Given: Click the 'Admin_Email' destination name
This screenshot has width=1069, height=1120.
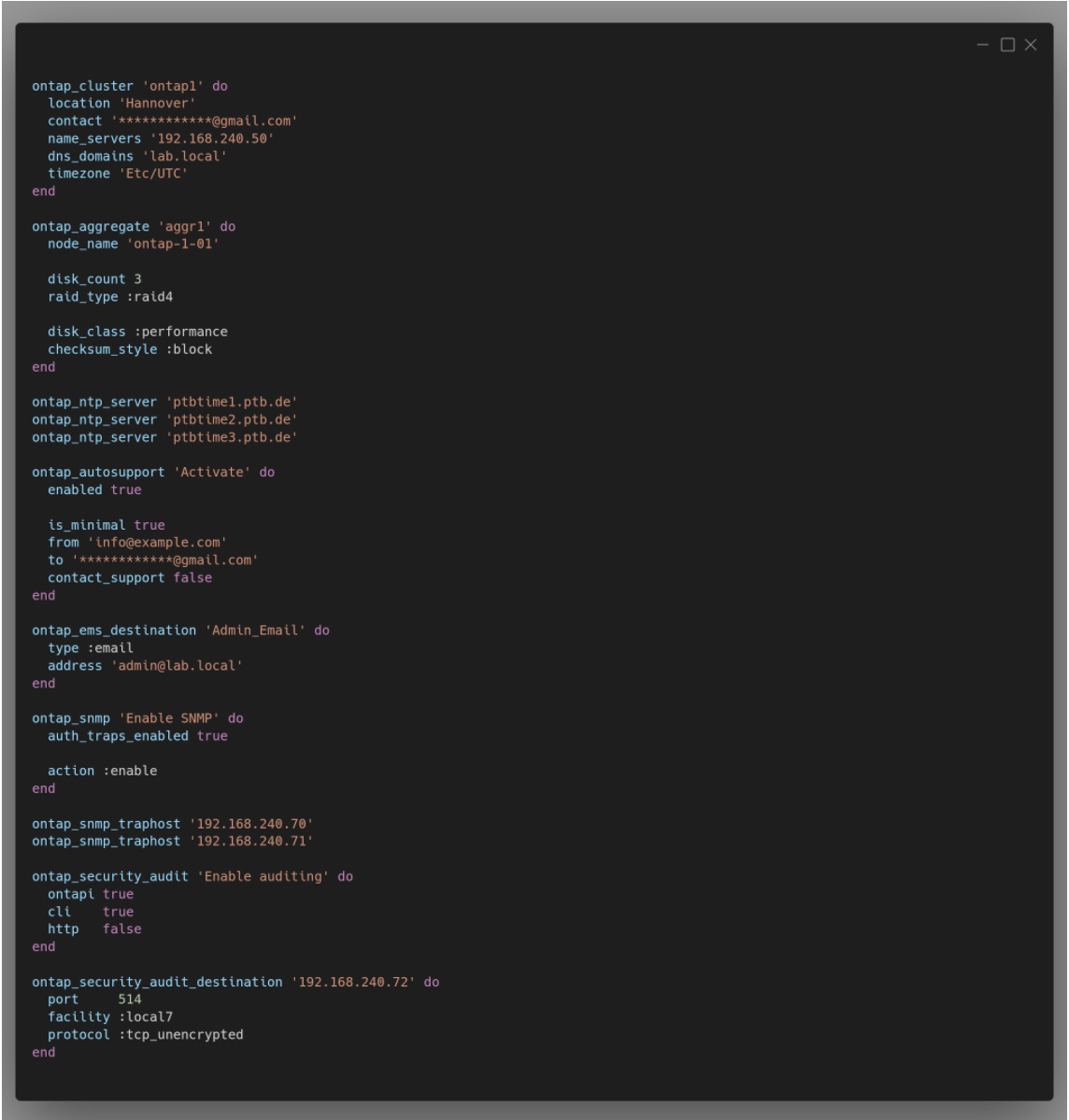Looking at the screenshot, I should tap(255, 631).
